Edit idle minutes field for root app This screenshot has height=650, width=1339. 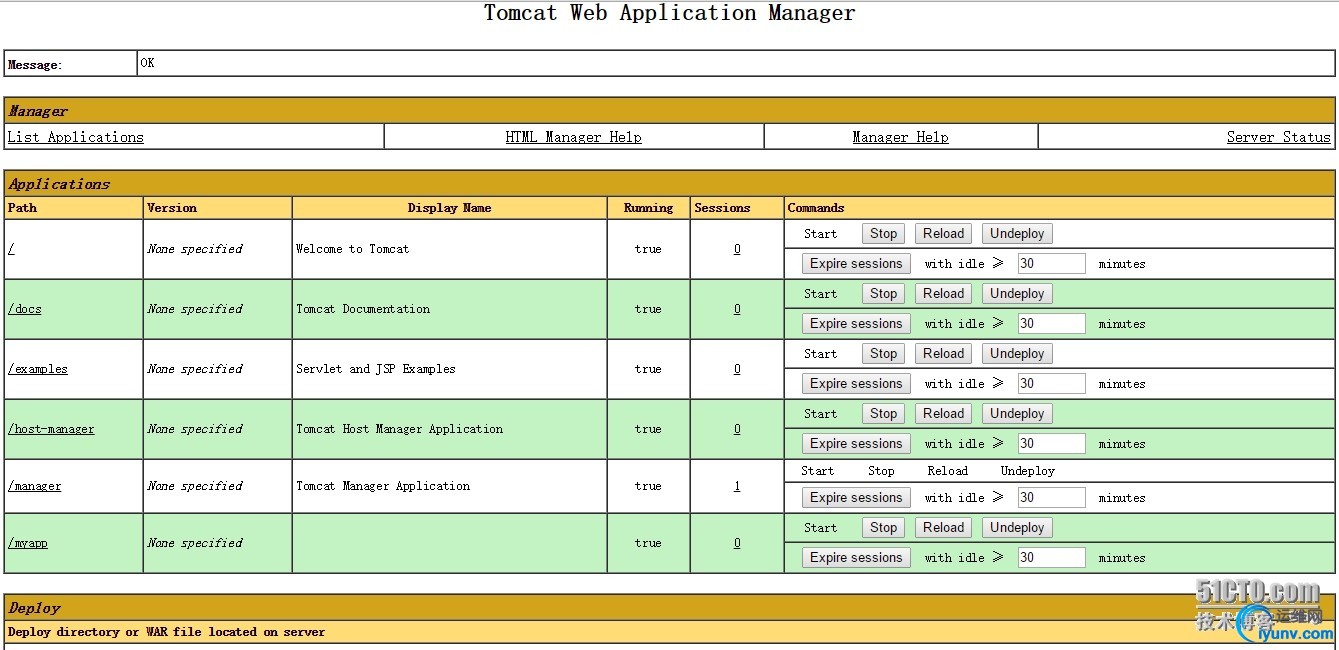point(1051,264)
